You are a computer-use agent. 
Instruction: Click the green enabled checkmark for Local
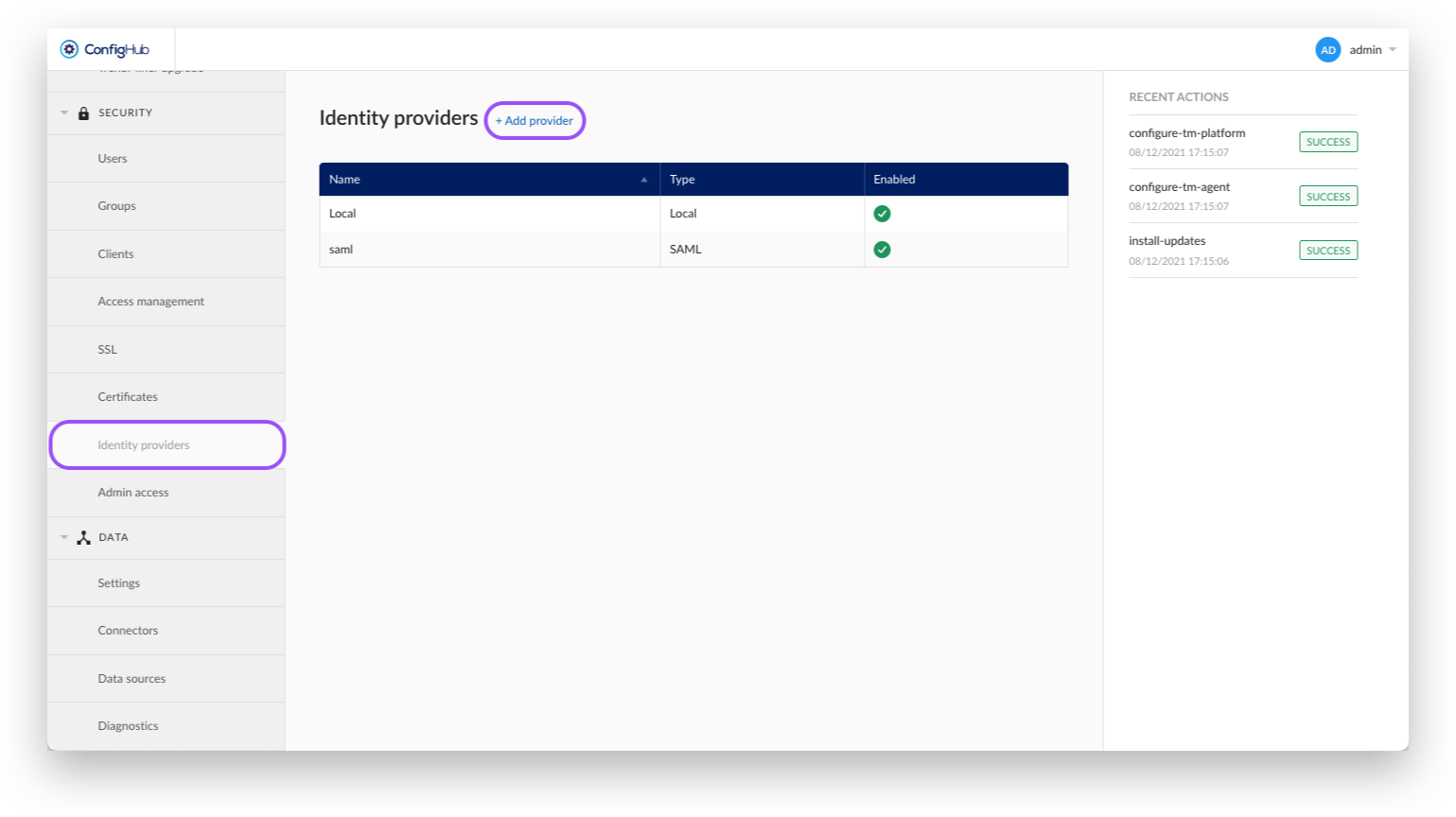point(882,214)
